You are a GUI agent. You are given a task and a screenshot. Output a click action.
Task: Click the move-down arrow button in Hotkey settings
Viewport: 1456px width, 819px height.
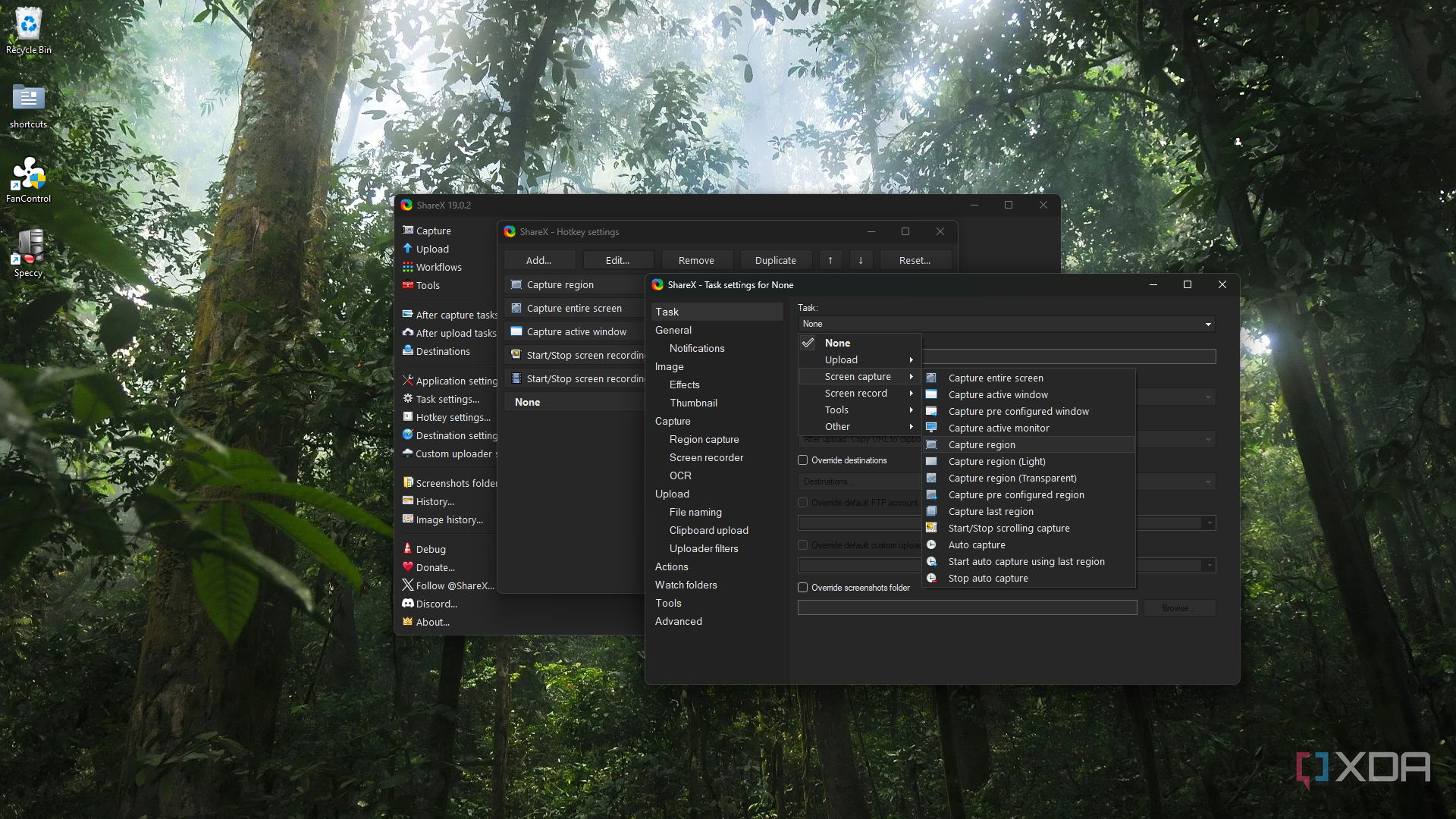pos(861,260)
